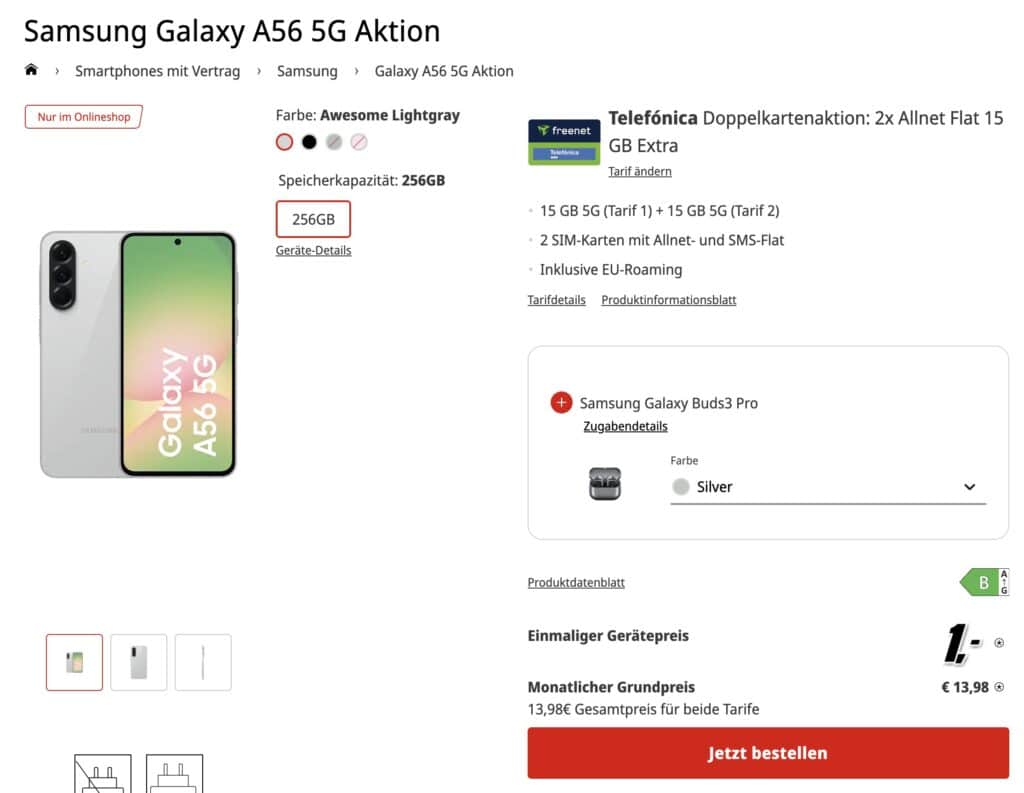Open the Produktinformationsblatt link

(668, 300)
